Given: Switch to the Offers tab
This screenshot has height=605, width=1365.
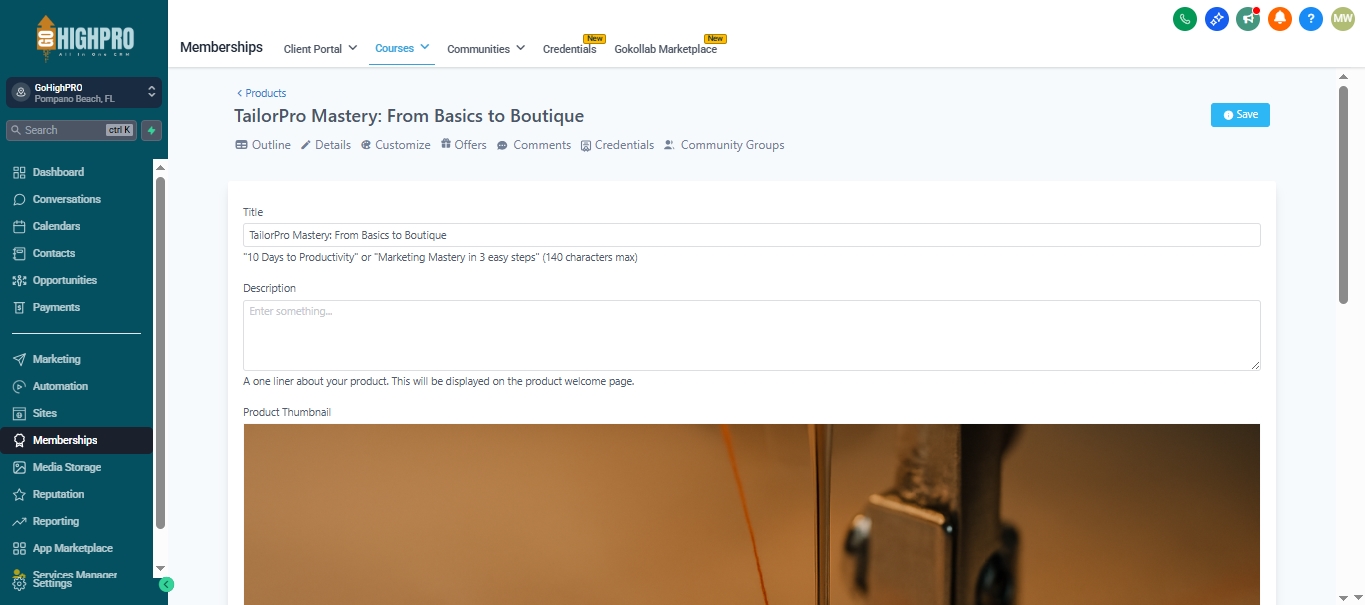Looking at the screenshot, I should 464,145.
